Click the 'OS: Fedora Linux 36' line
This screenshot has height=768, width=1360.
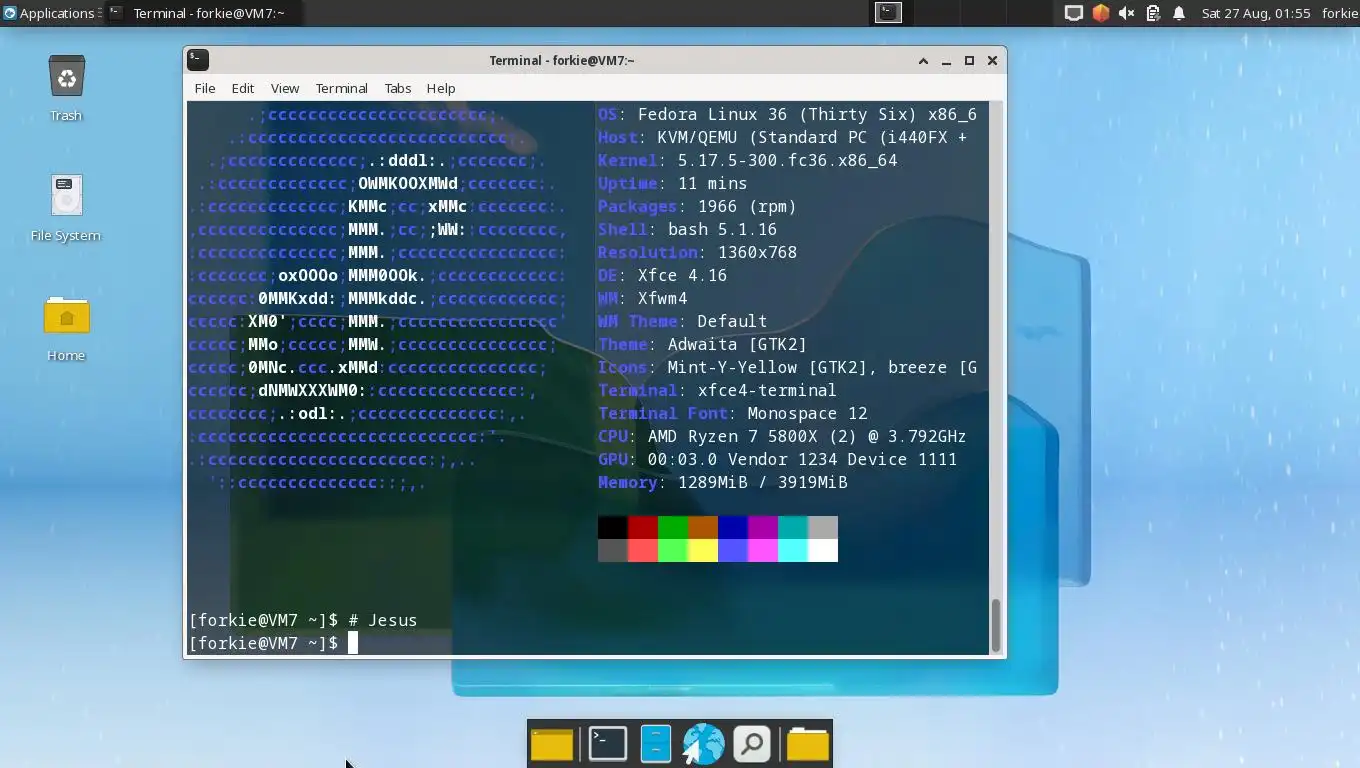[787, 114]
